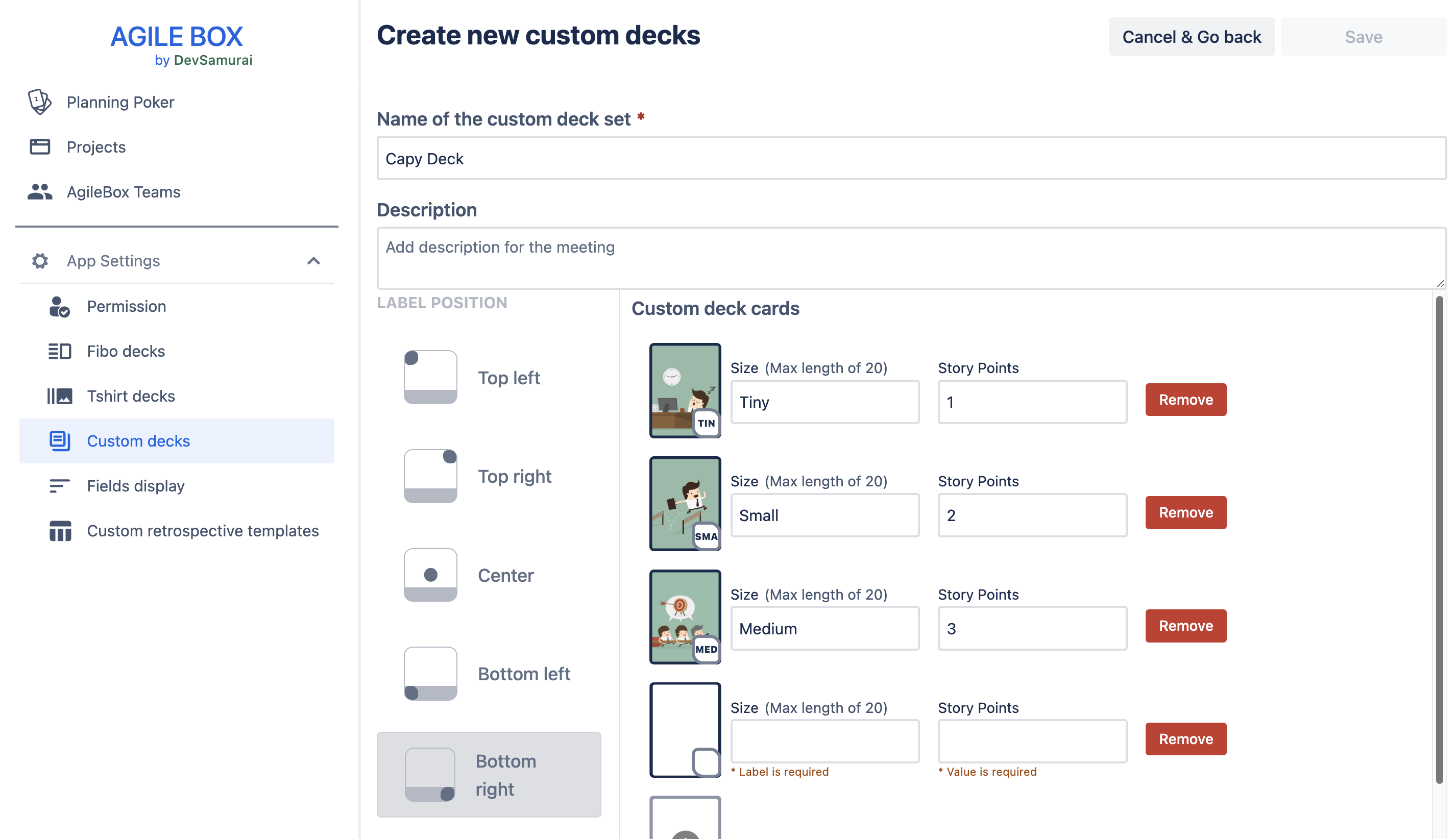Viewport: 1456px width, 839px height.
Task: Open Planning Poker page
Action: 120,102
